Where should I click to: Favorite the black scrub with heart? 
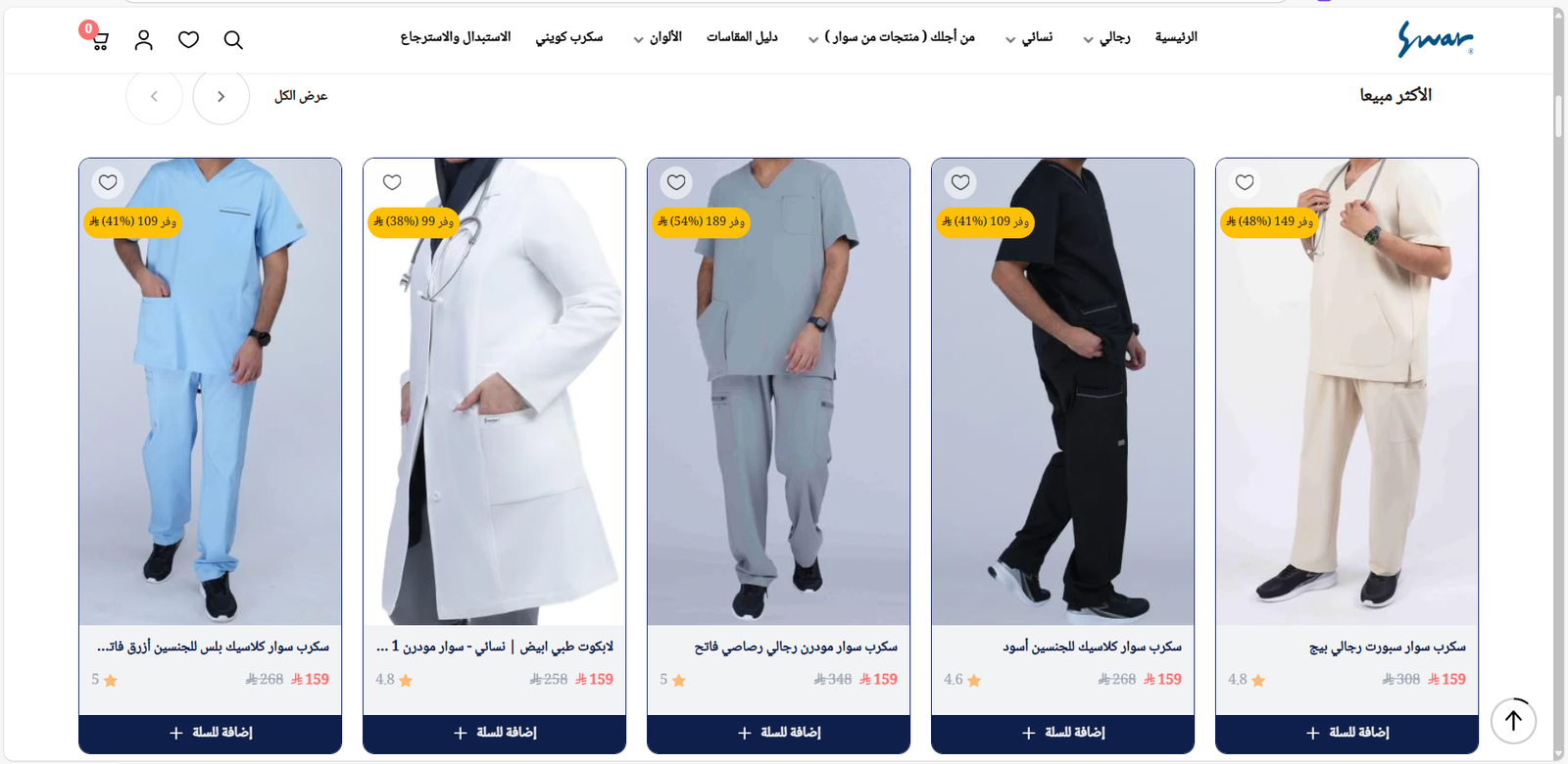coord(960,182)
